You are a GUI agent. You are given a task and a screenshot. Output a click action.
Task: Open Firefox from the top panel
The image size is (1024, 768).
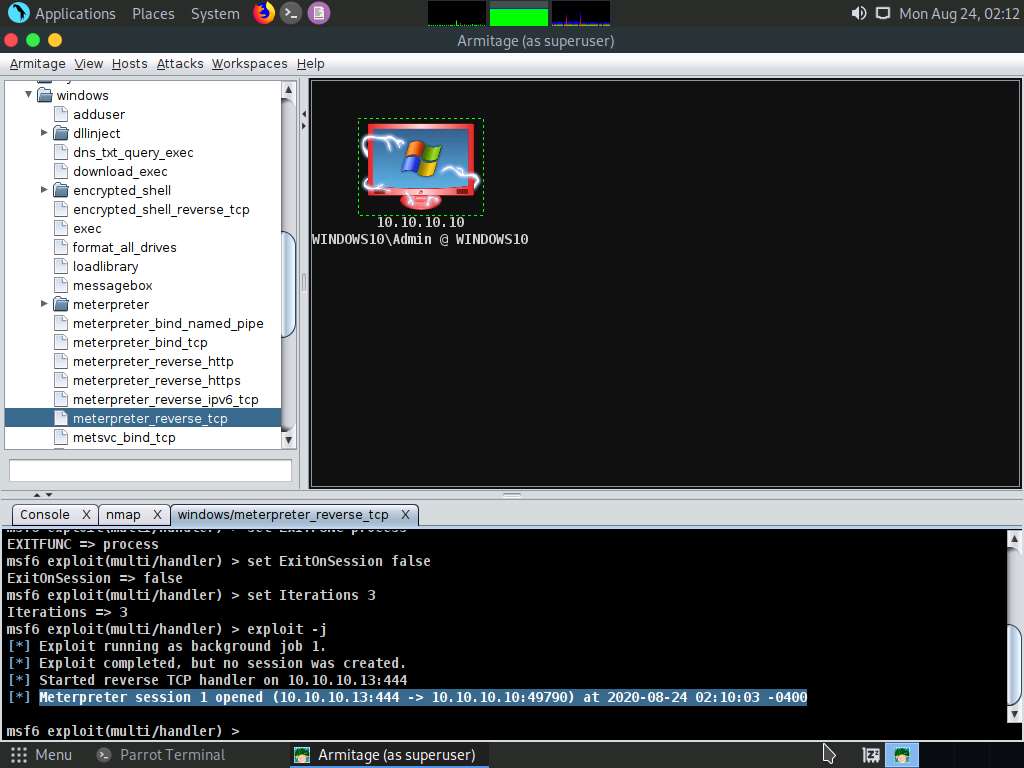264,13
